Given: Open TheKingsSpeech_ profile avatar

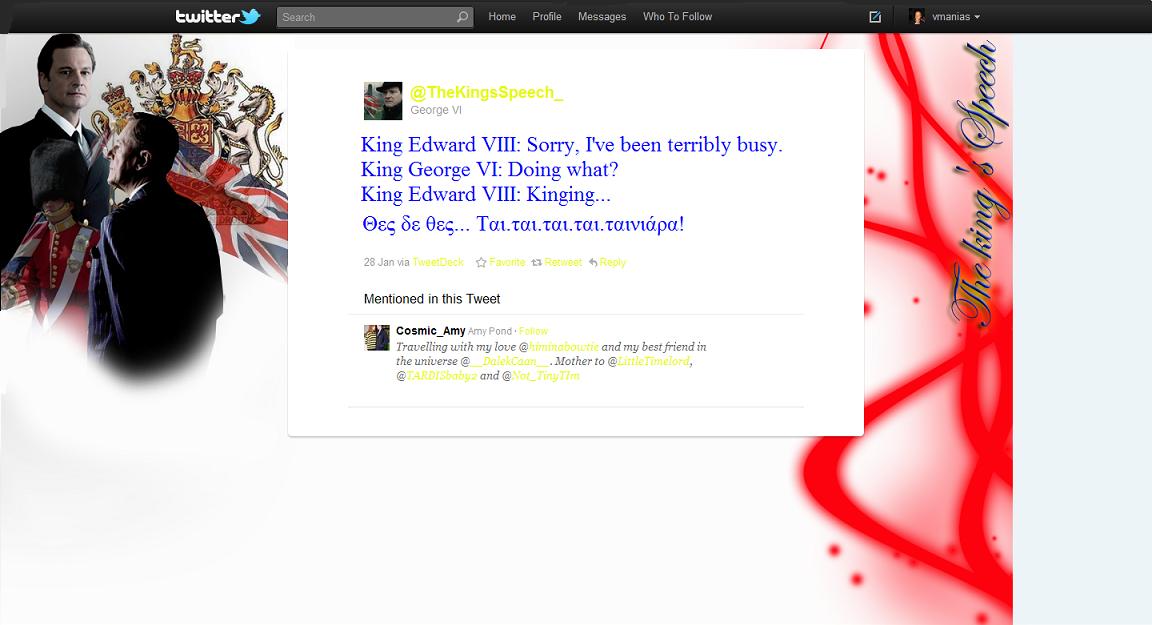Looking at the screenshot, I should [x=383, y=101].
